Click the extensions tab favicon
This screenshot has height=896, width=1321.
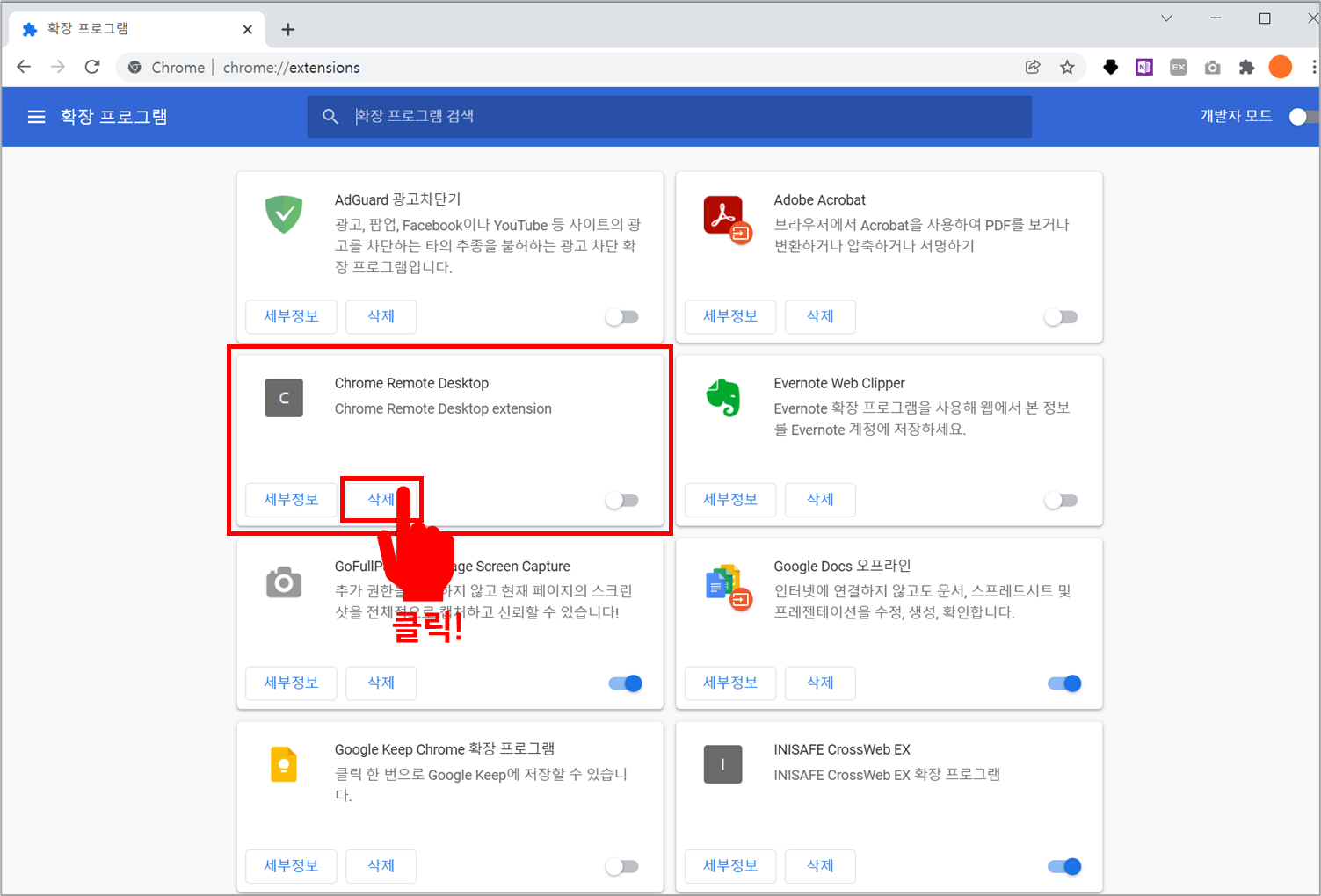point(30,30)
